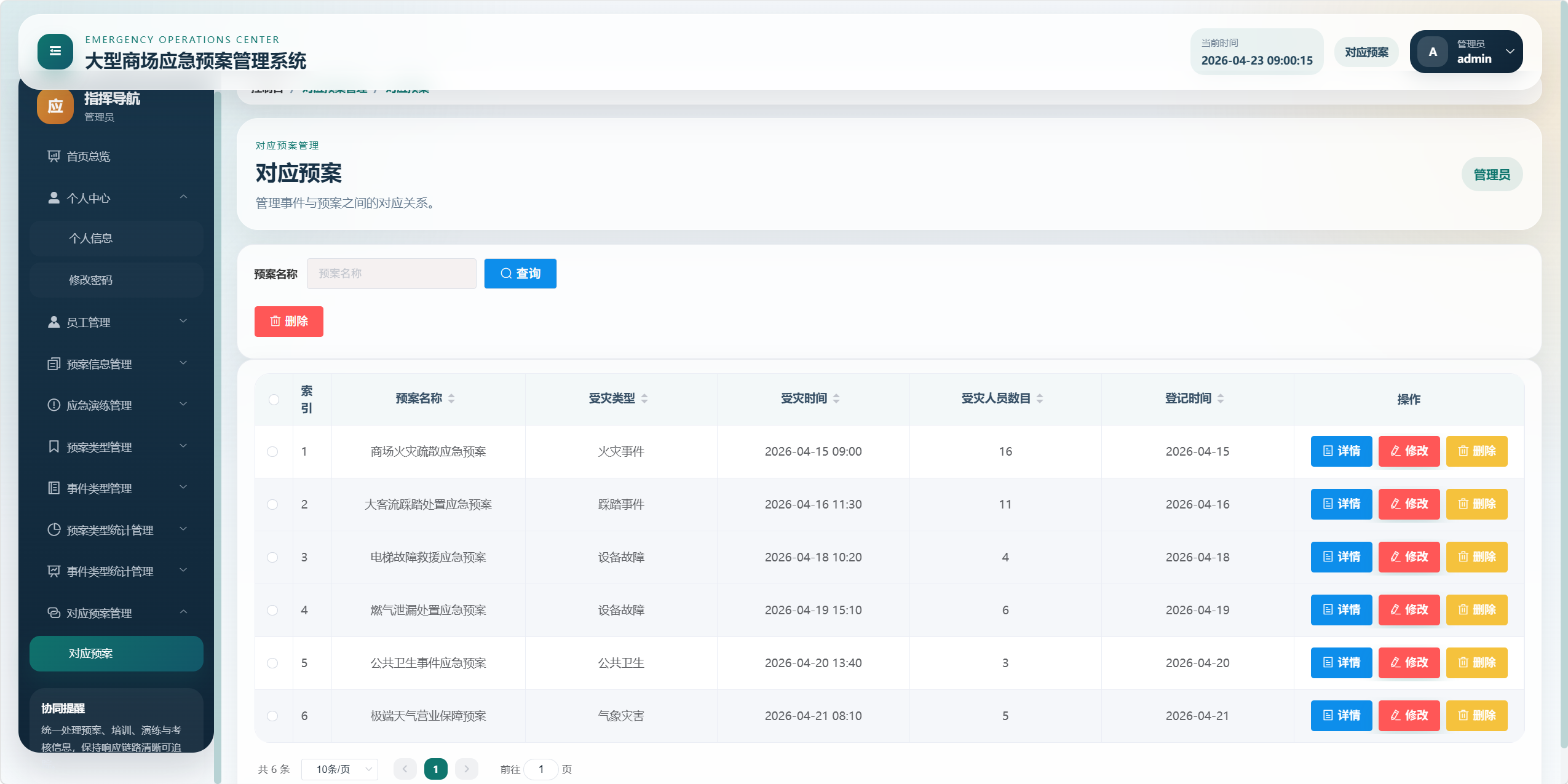Select checkbox for 商场火灾疏散应急预案 row
The width and height of the screenshot is (1568, 784).
coord(272,452)
